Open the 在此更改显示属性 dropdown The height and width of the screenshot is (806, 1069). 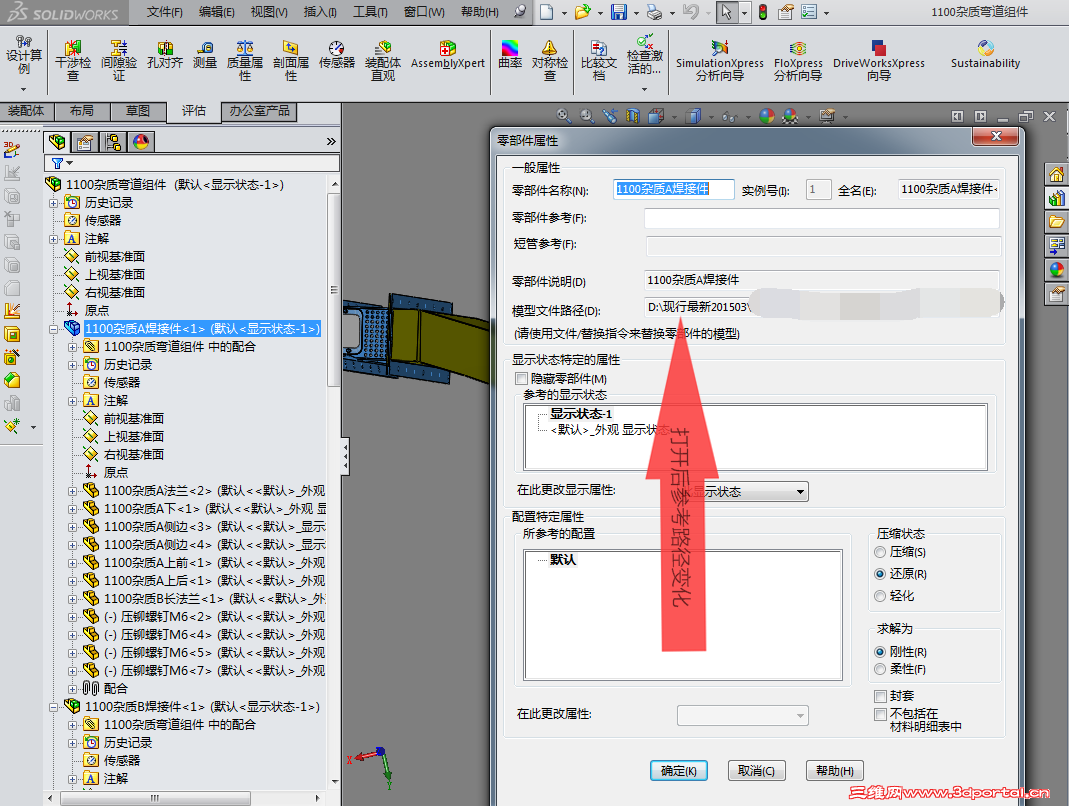(x=800, y=492)
